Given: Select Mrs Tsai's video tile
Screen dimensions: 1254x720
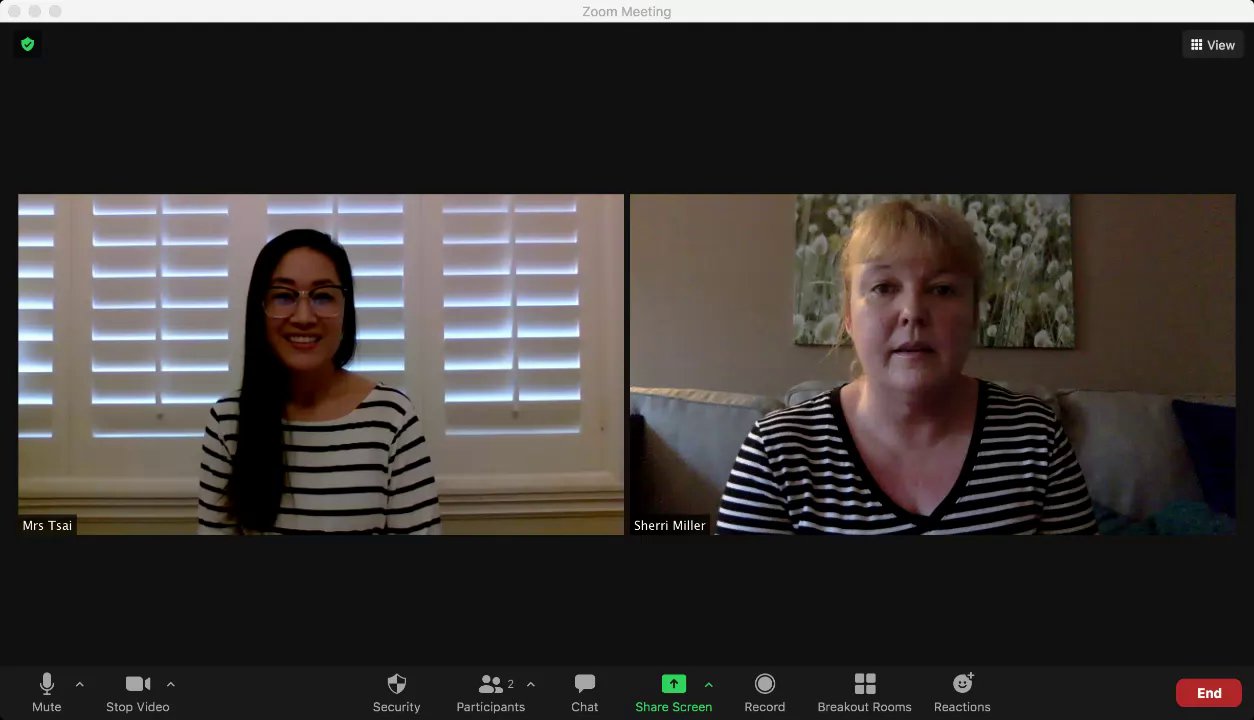Looking at the screenshot, I should 321,364.
